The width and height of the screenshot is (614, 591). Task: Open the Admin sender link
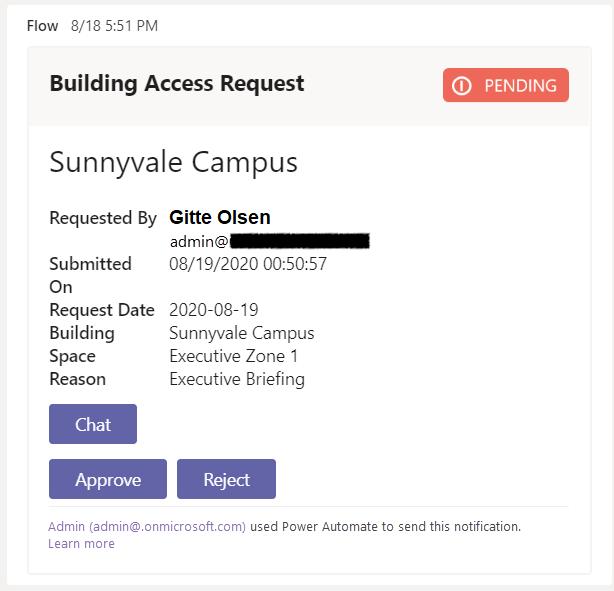click(x=146, y=526)
